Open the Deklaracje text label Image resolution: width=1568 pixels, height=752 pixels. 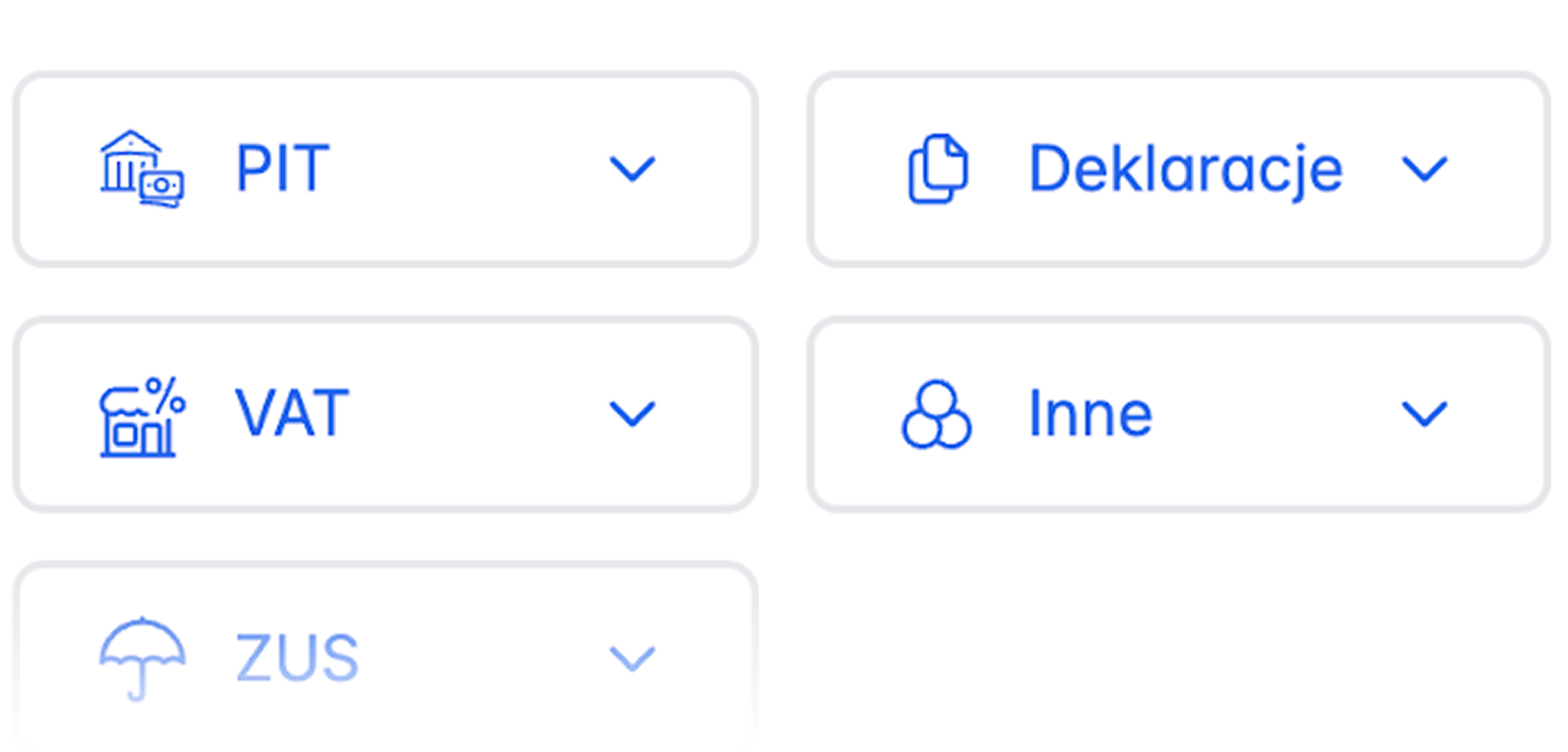tap(1185, 169)
